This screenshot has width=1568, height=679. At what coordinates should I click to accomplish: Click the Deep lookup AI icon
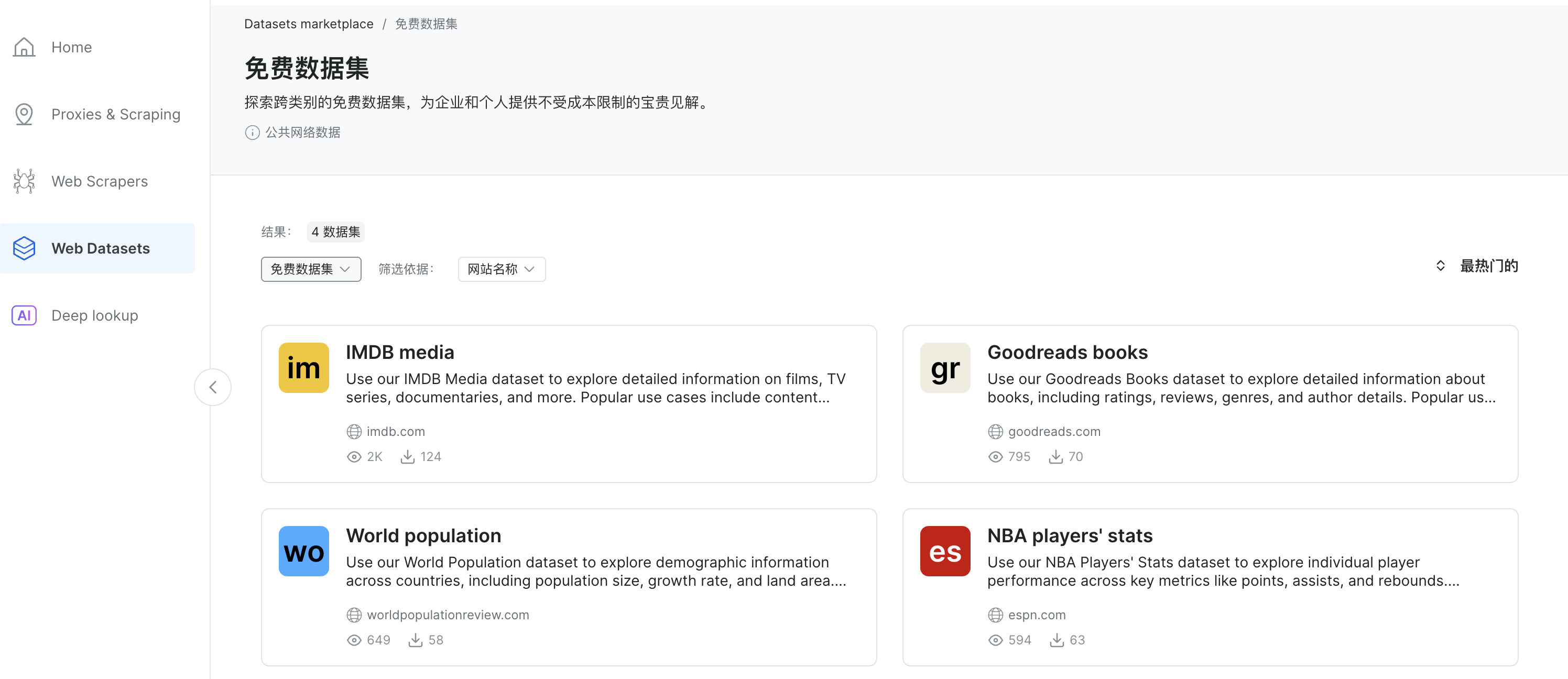tap(24, 315)
